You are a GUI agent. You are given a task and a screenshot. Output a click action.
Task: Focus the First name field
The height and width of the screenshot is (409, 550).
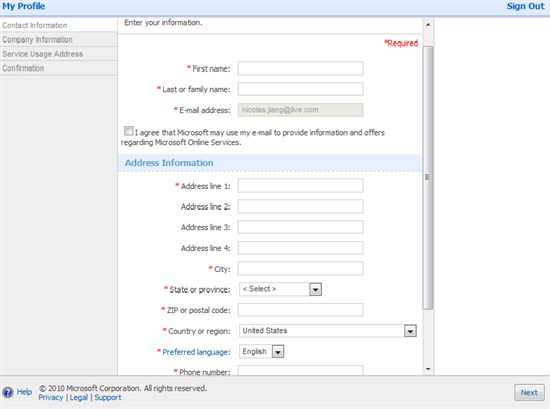point(301,68)
